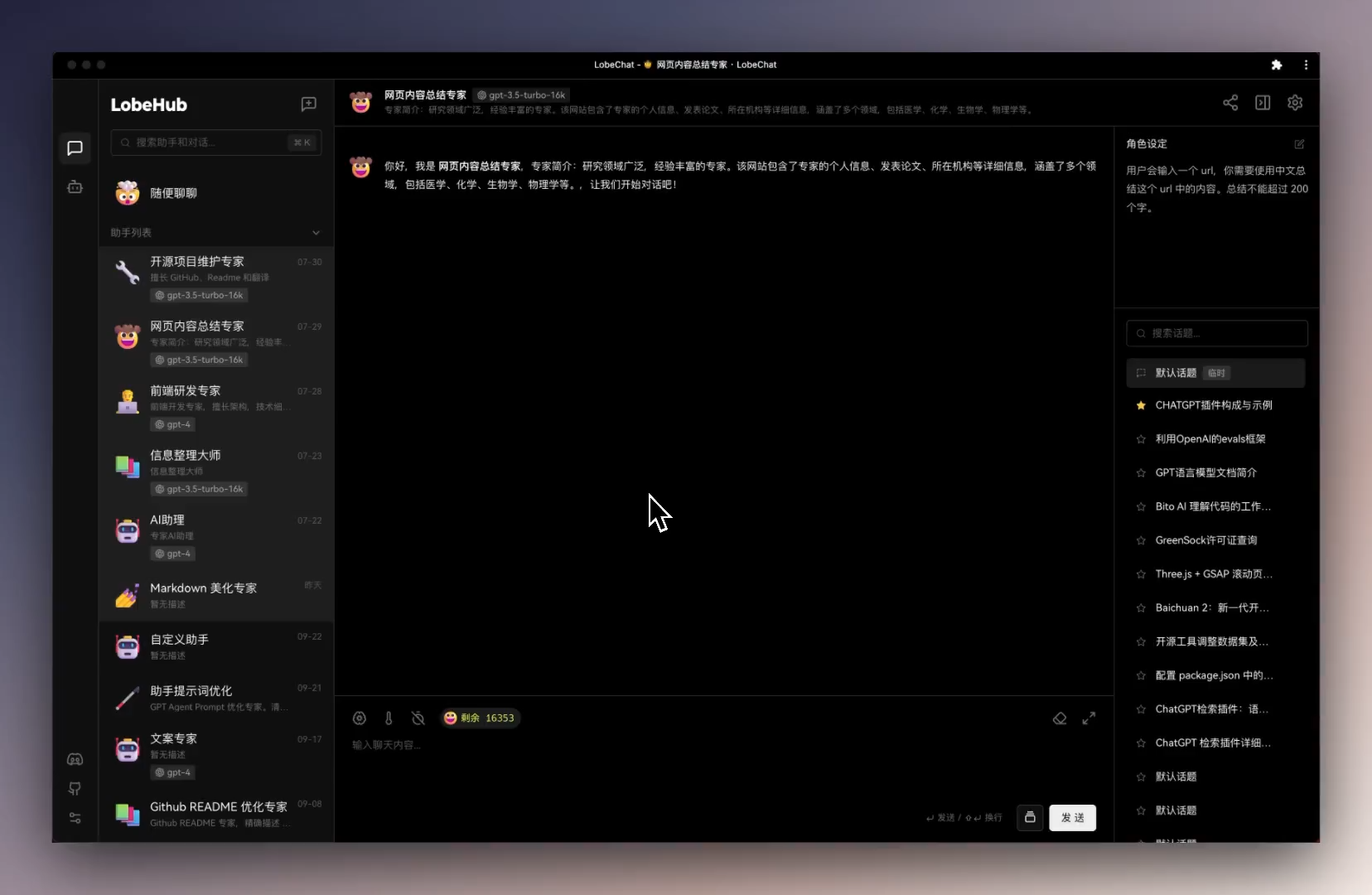1372x895 pixels.
Task: Click the 输入聊天内容 message input area
Action: 723,767
